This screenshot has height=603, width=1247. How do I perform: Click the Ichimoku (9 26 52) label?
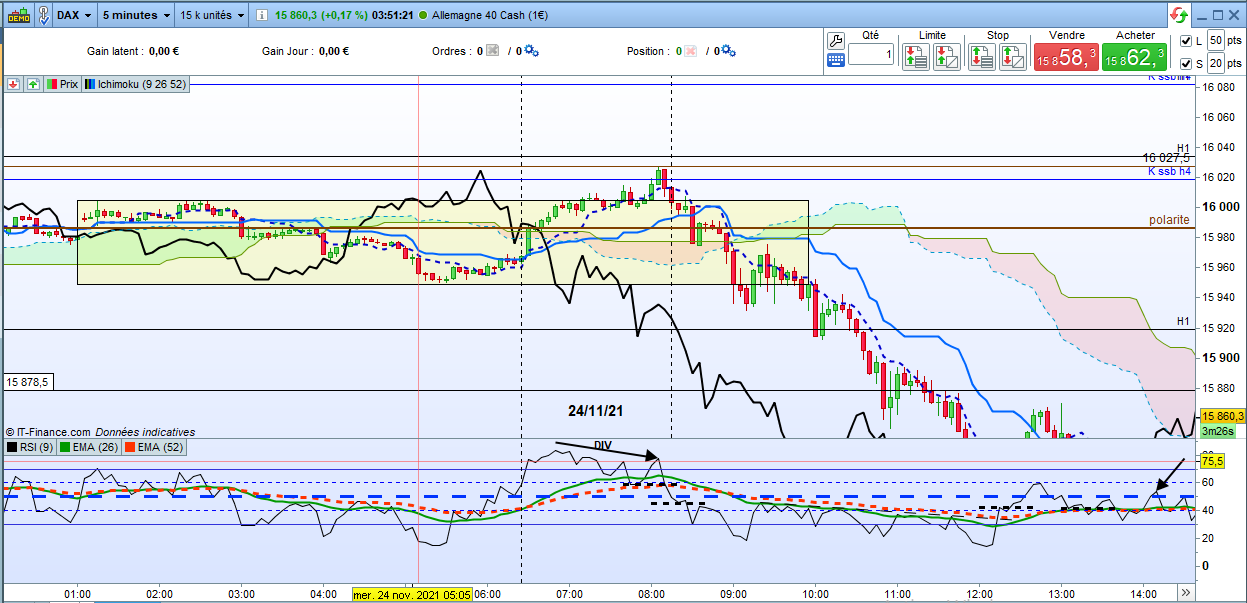[x=135, y=85]
